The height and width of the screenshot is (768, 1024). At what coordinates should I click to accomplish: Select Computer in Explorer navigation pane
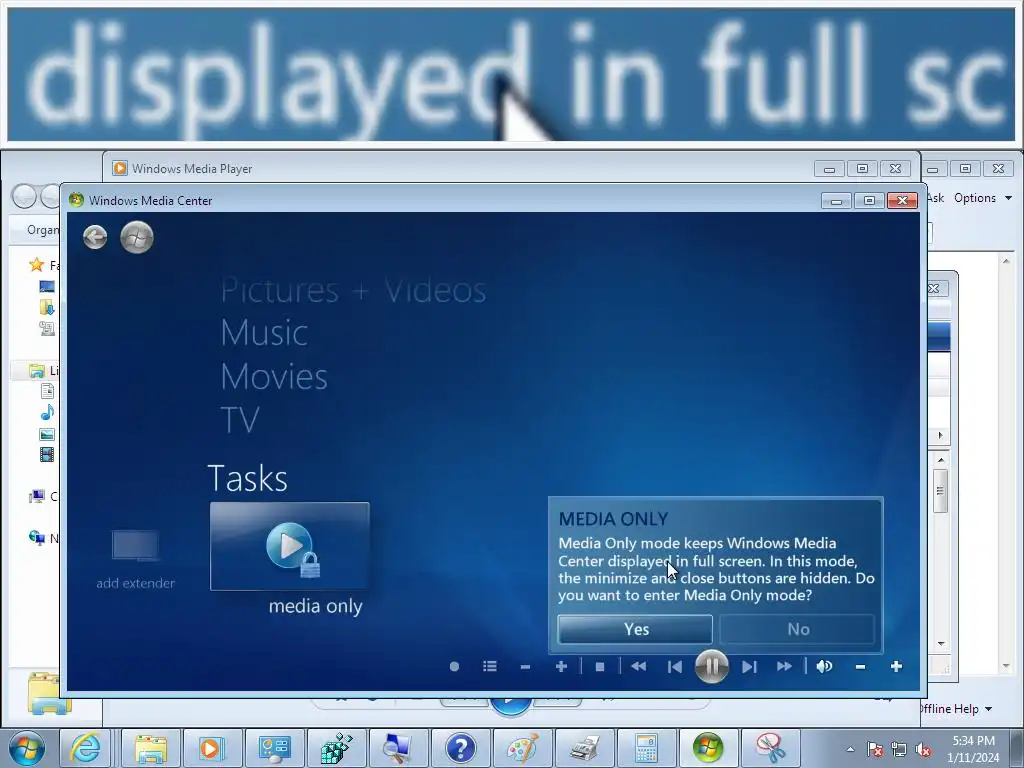(x=42, y=497)
